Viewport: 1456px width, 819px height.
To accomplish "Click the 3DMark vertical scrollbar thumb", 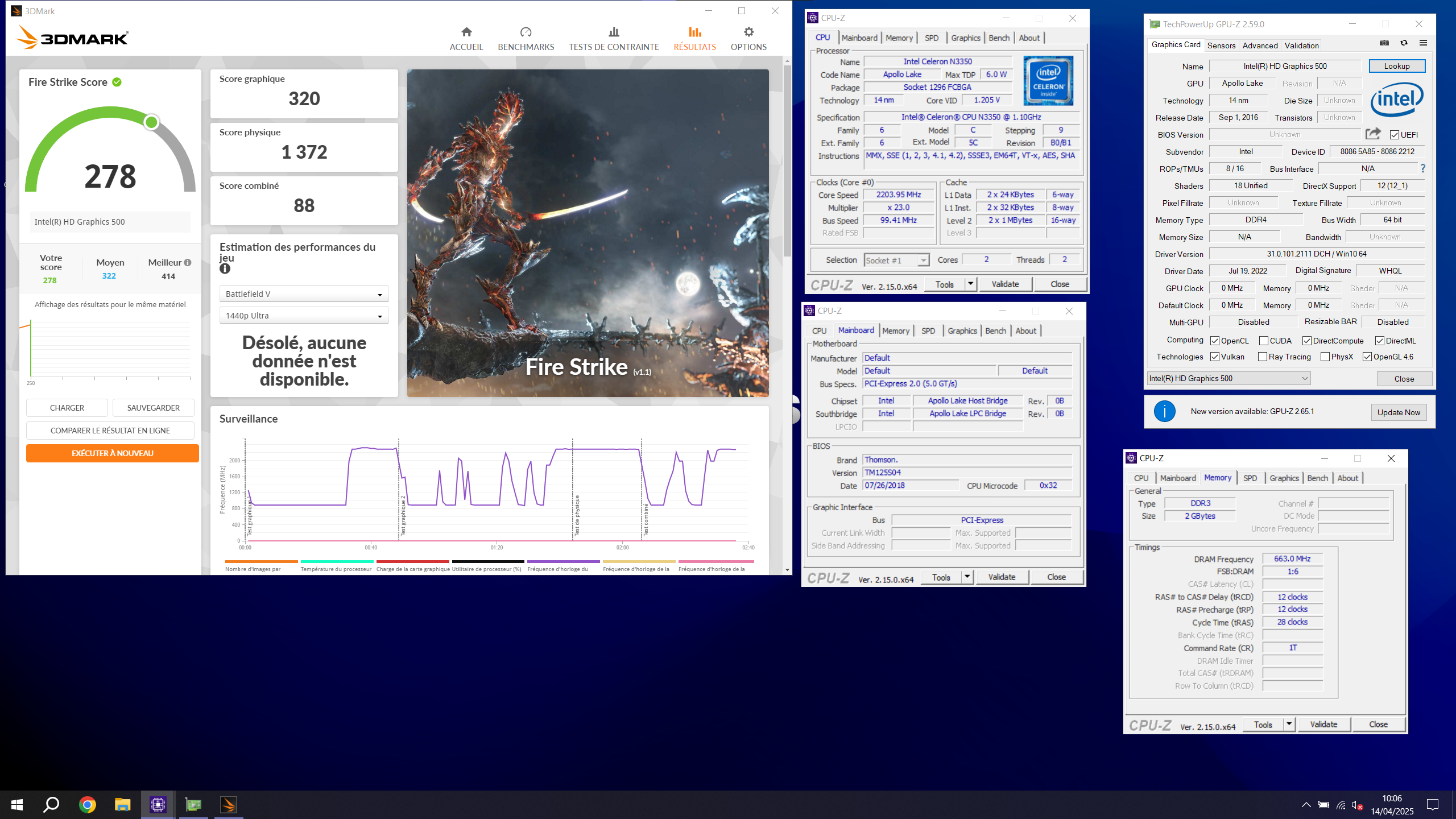I will click(x=787, y=160).
